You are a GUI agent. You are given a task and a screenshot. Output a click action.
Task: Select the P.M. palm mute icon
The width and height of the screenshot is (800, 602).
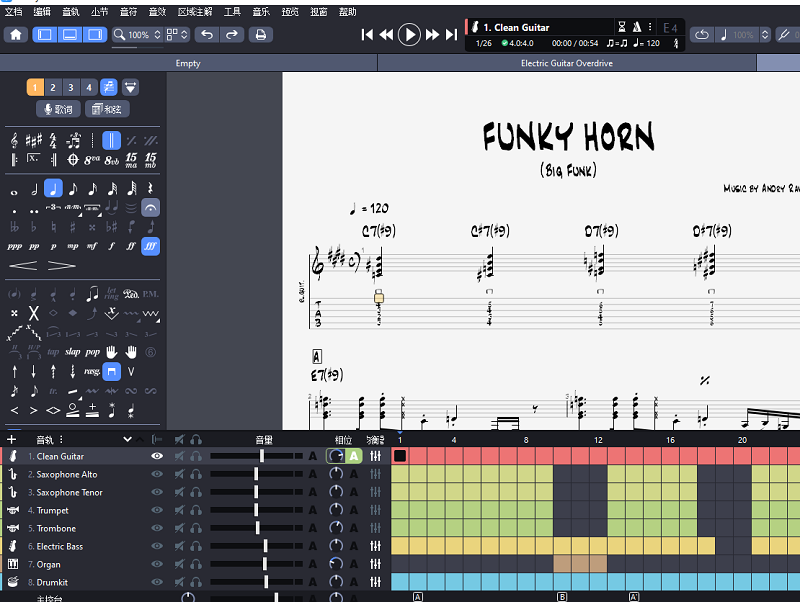[x=151, y=293]
